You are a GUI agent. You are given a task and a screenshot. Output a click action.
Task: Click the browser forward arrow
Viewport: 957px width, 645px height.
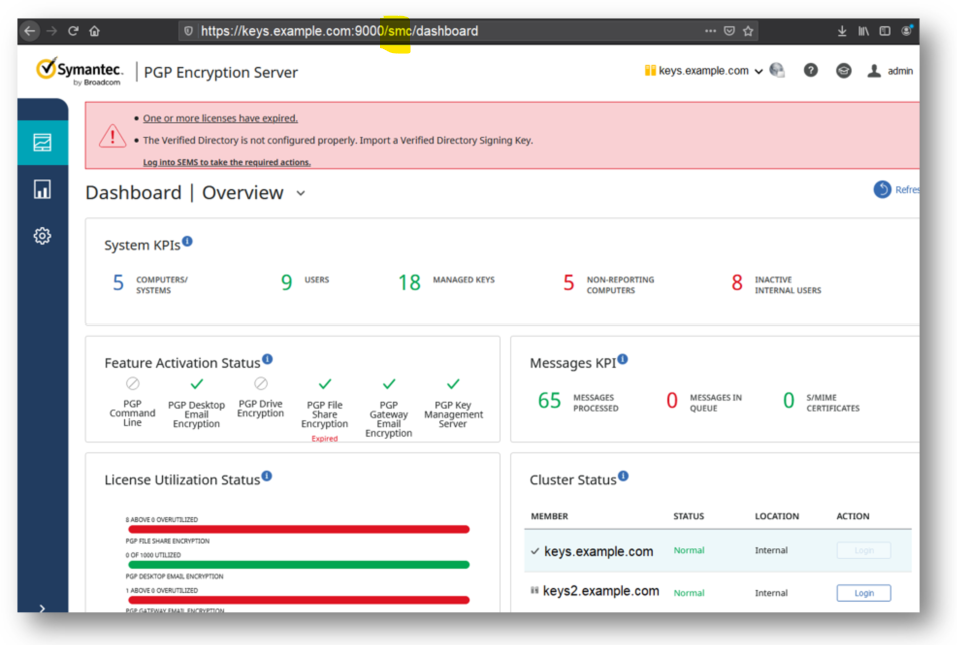[x=52, y=31]
